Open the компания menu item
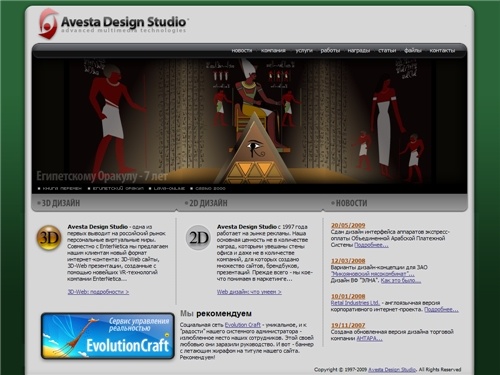Image resolution: width=500 pixels, height=375 pixels. [273, 50]
